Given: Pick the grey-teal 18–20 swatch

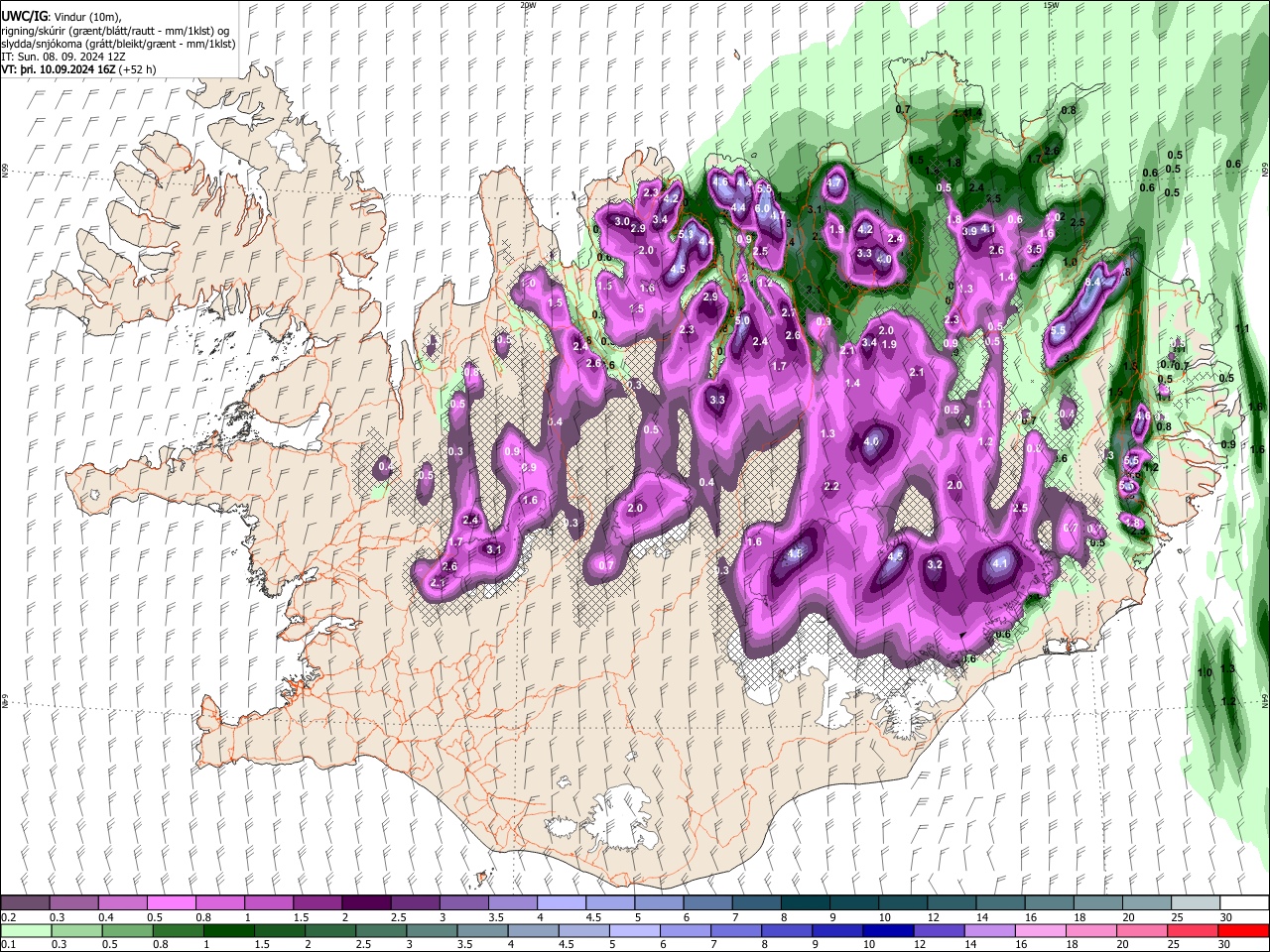Looking at the screenshot, I should [1097, 903].
